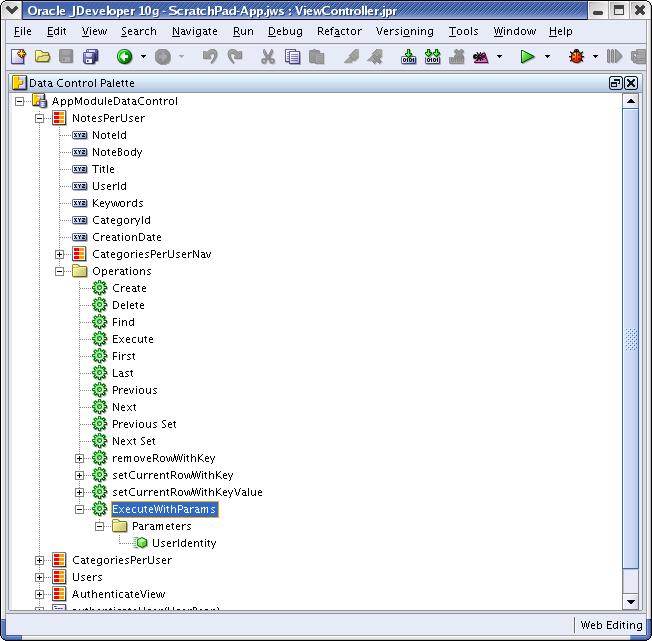Expand the removeRowWithKey operation
Image resolution: width=652 pixels, height=641 pixels.
79,459
